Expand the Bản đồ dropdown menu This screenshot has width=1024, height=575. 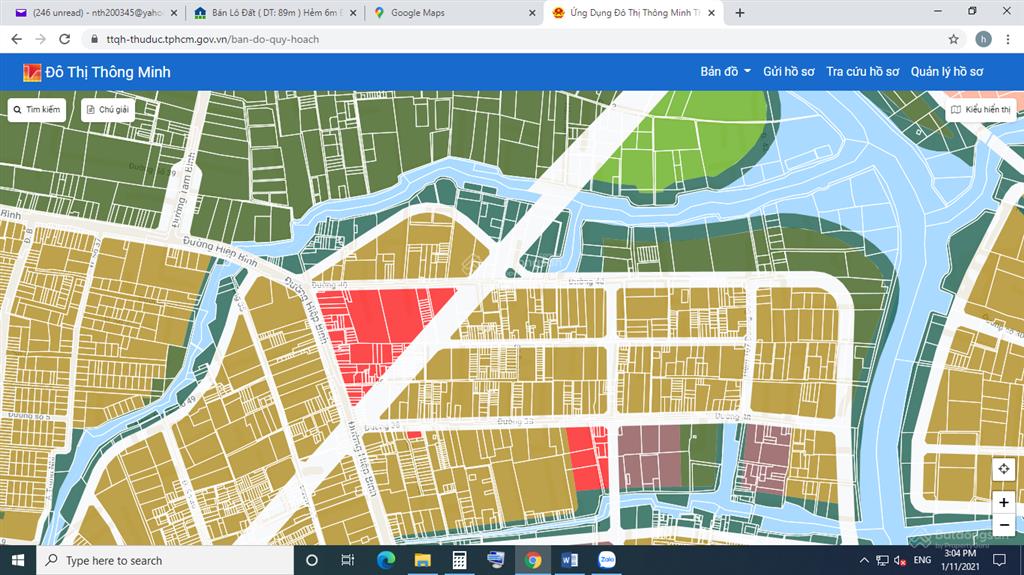coord(725,72)
